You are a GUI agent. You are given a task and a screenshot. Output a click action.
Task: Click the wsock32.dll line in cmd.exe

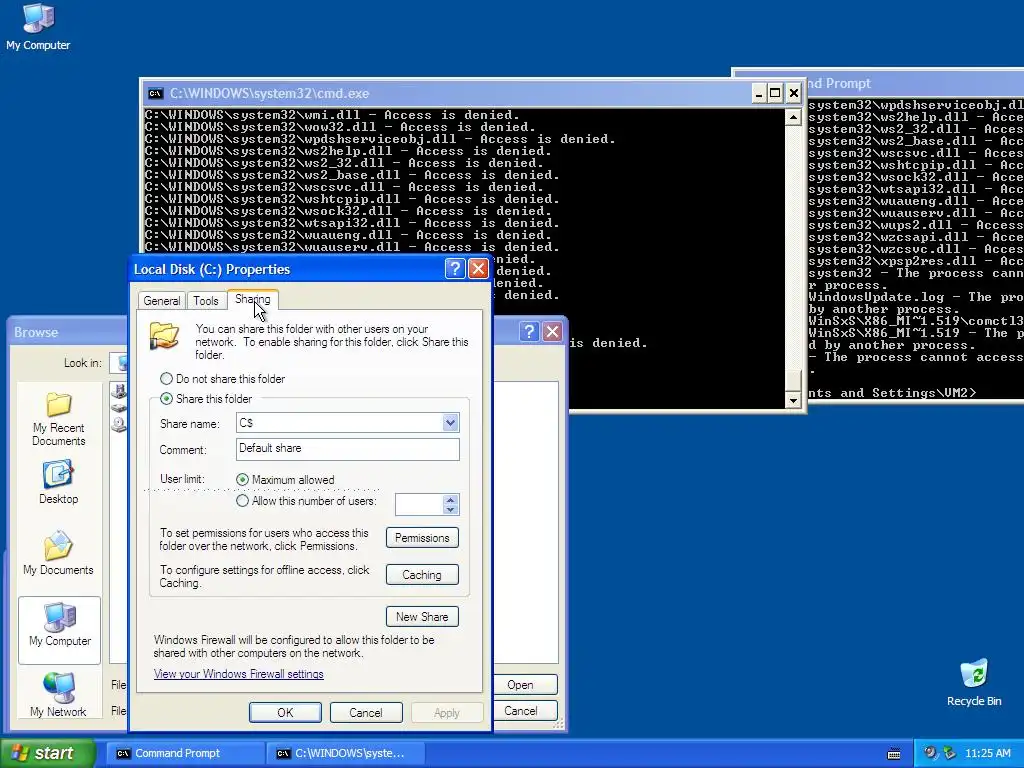[x=348, y=211]
